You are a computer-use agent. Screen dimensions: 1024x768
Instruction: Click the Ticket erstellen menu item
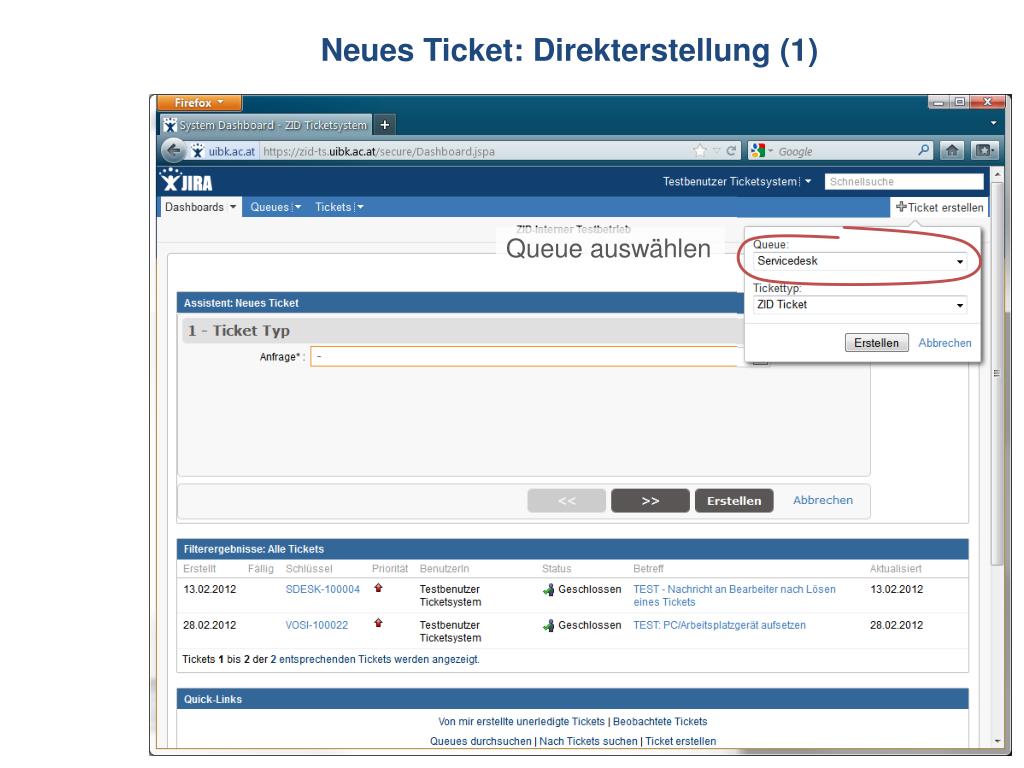tap(939, 207)
